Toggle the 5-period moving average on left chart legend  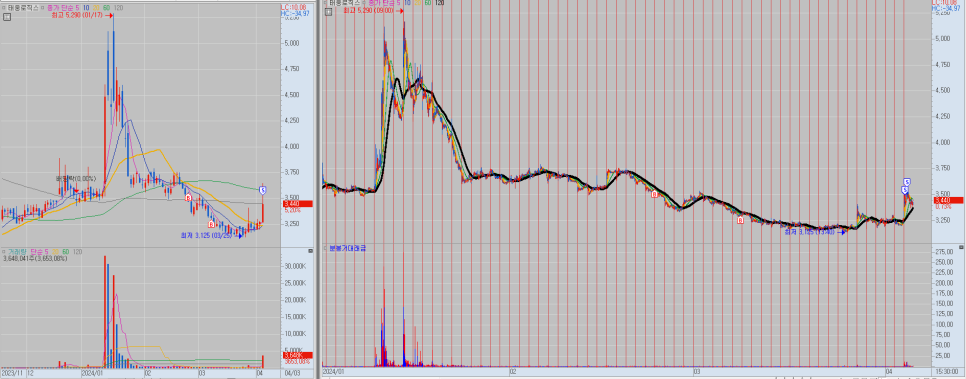(78, 8)
